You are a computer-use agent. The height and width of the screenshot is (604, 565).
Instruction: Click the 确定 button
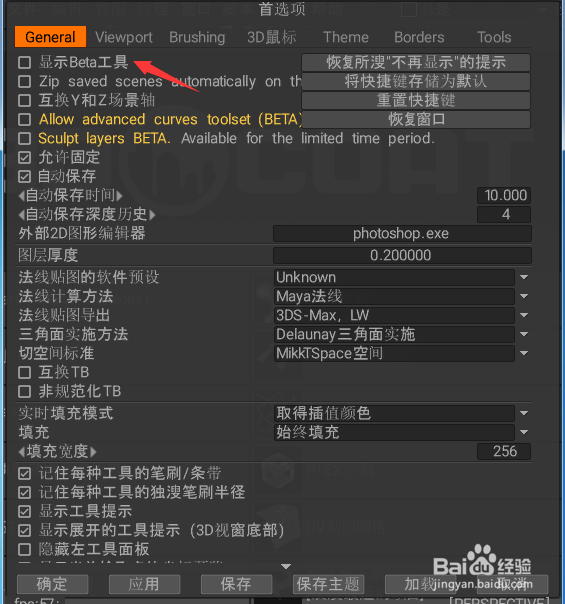coord(52,584)
